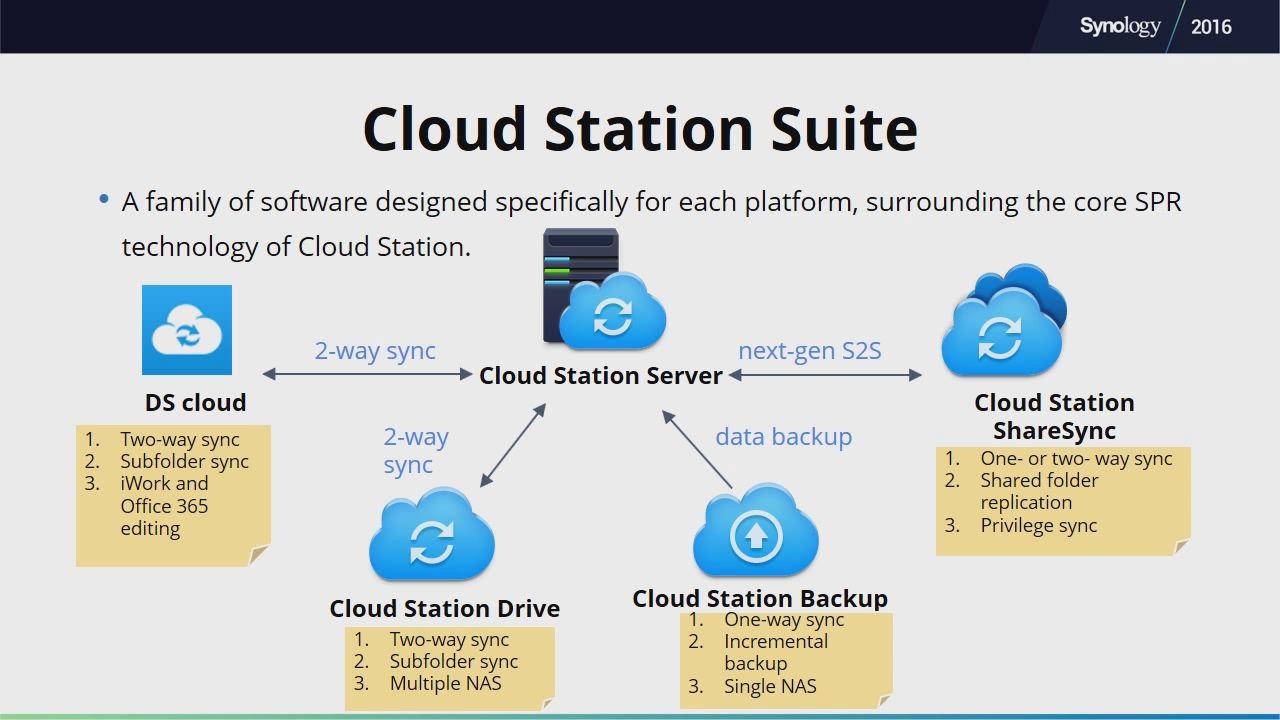The image size is (1280, 720).
Task: Click 'Two-way sync' in Drive note
Action: point(450,639)
